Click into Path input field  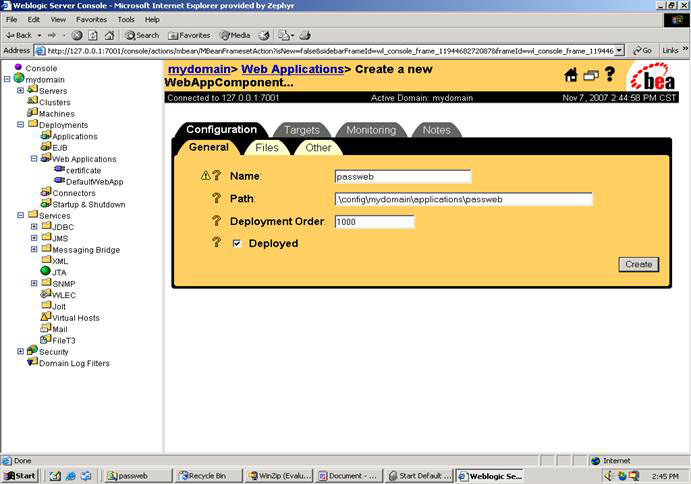[464, 199]
